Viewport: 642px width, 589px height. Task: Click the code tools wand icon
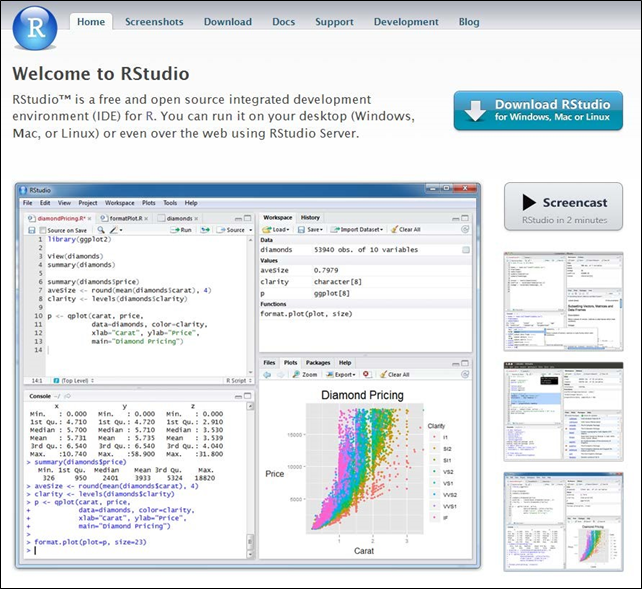pos(115,230)
